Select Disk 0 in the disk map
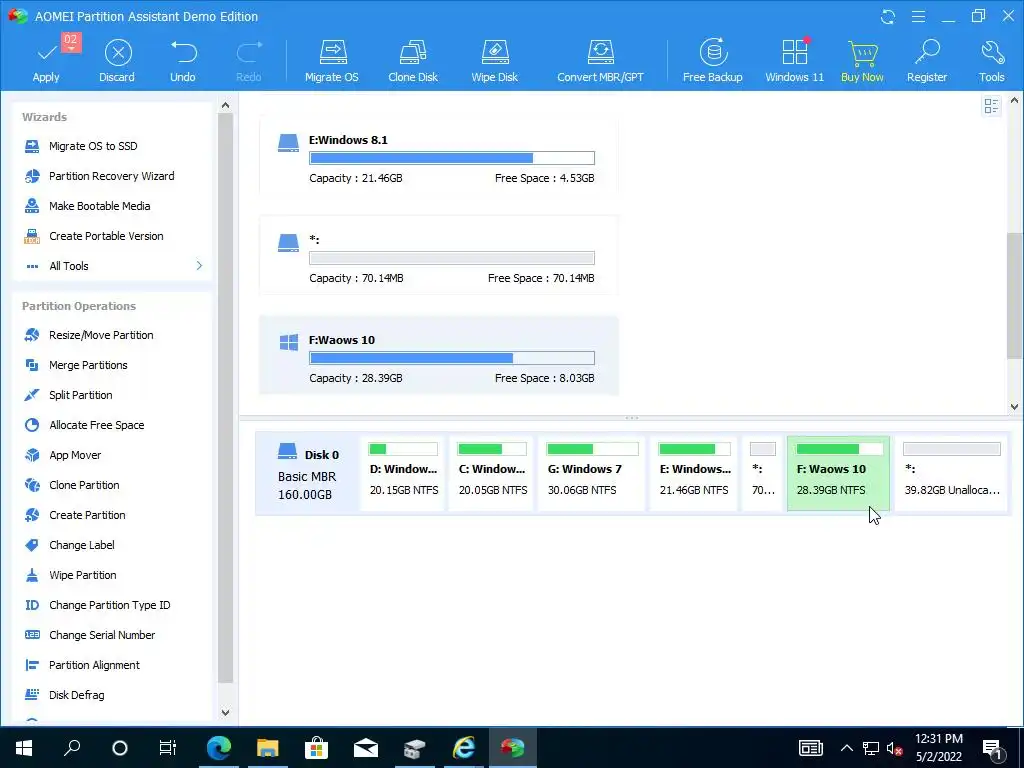The image size is (1024, 768). click(308, 474)
